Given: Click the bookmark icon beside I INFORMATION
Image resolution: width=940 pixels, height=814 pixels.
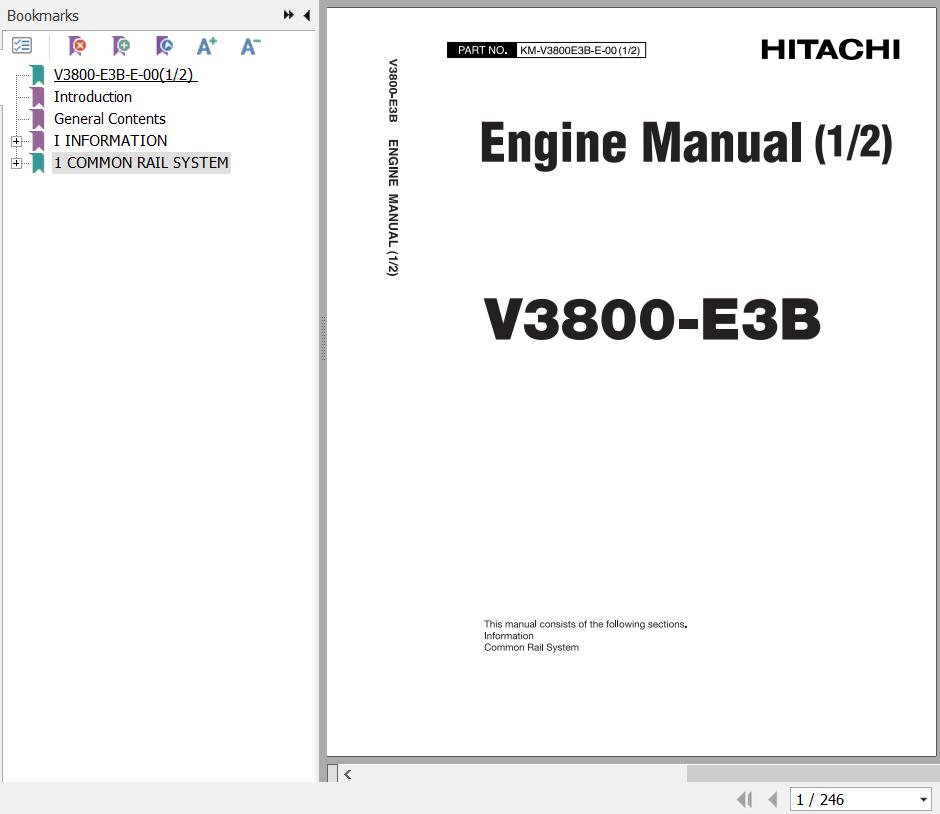Looking at the screenshot, I should pos(38,141).
